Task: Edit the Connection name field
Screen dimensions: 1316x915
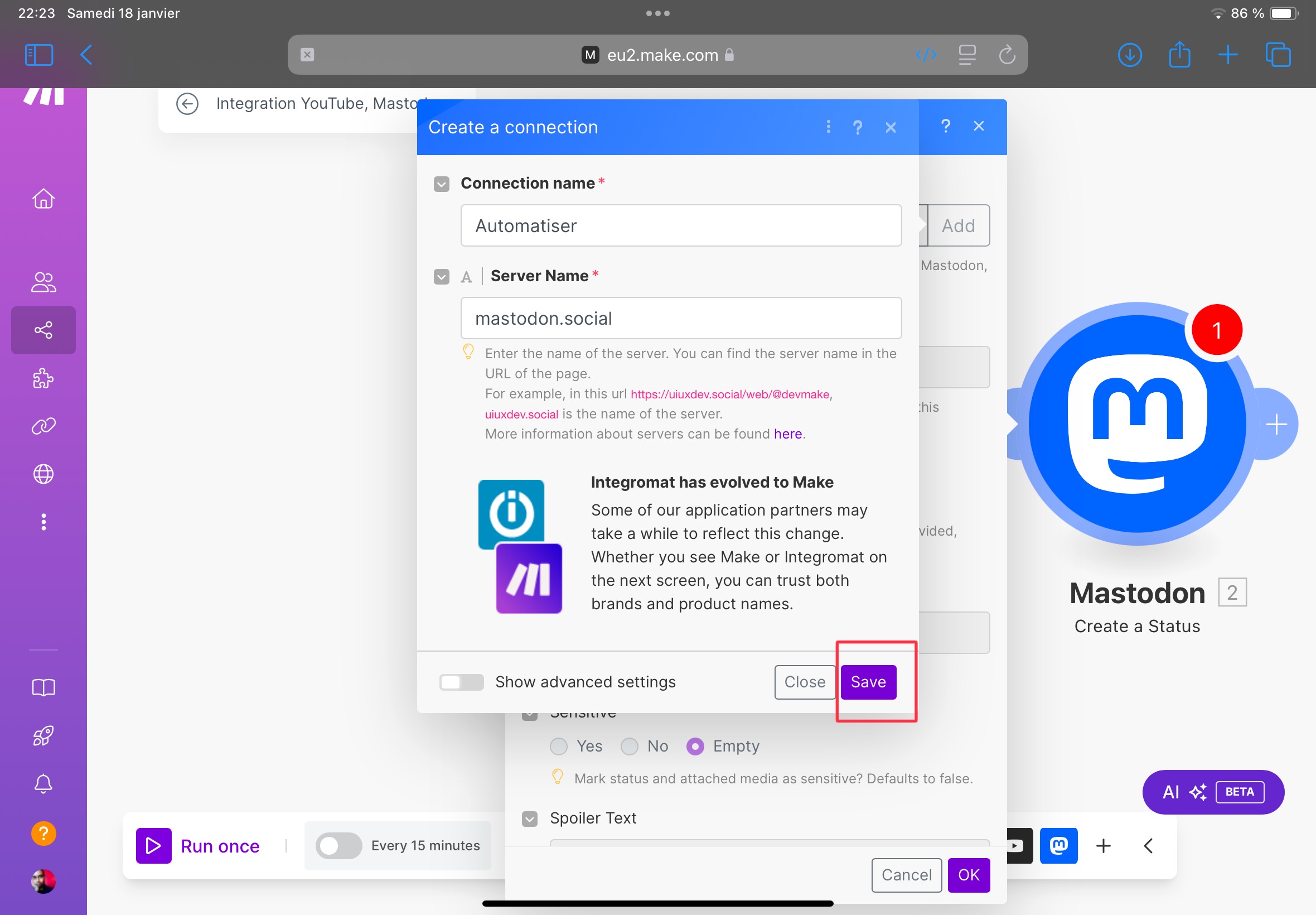Action: tap(681, 225)
